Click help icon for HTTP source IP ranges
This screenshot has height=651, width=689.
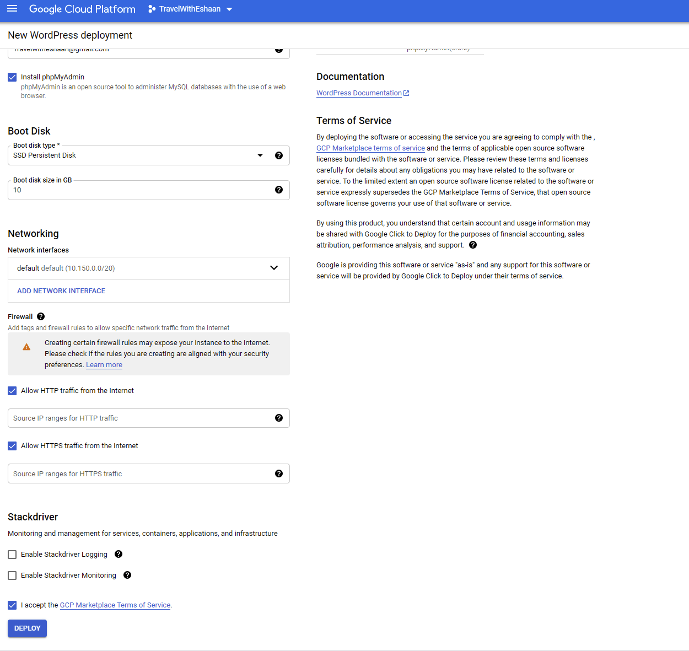(x=279, y=418)
